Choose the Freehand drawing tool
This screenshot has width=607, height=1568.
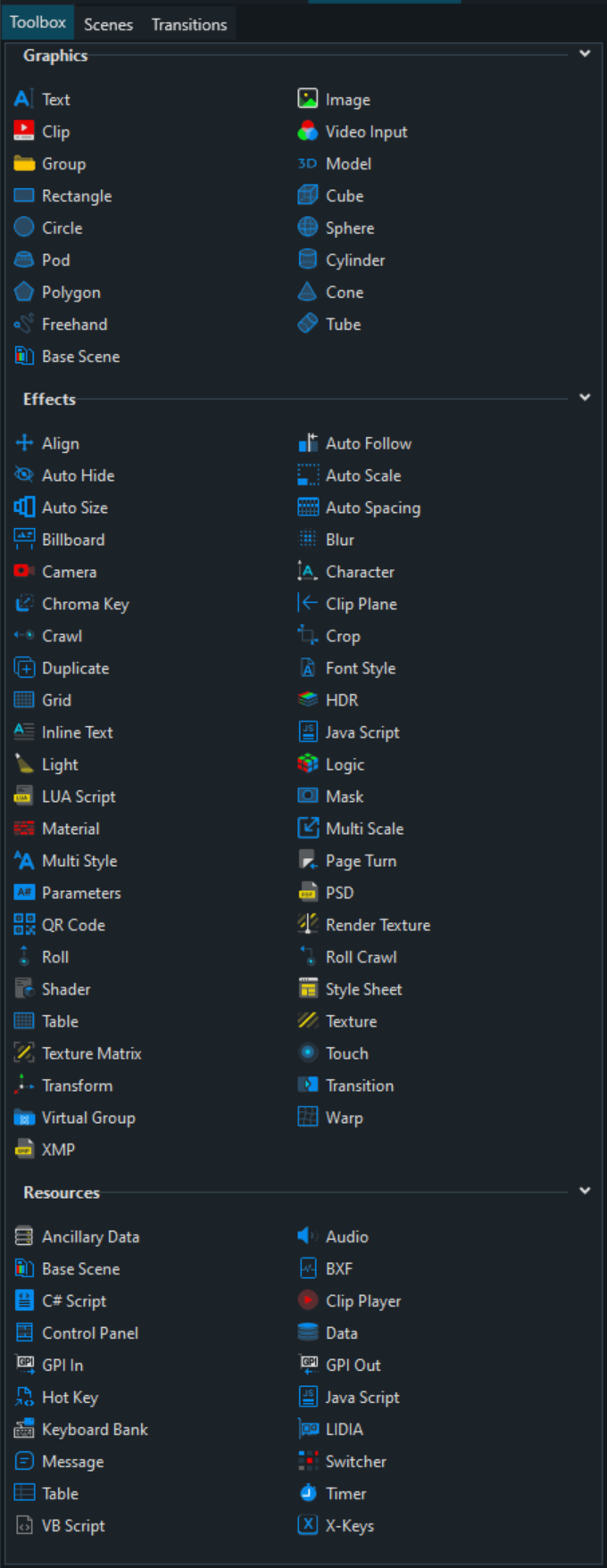[x=75, y=324]
